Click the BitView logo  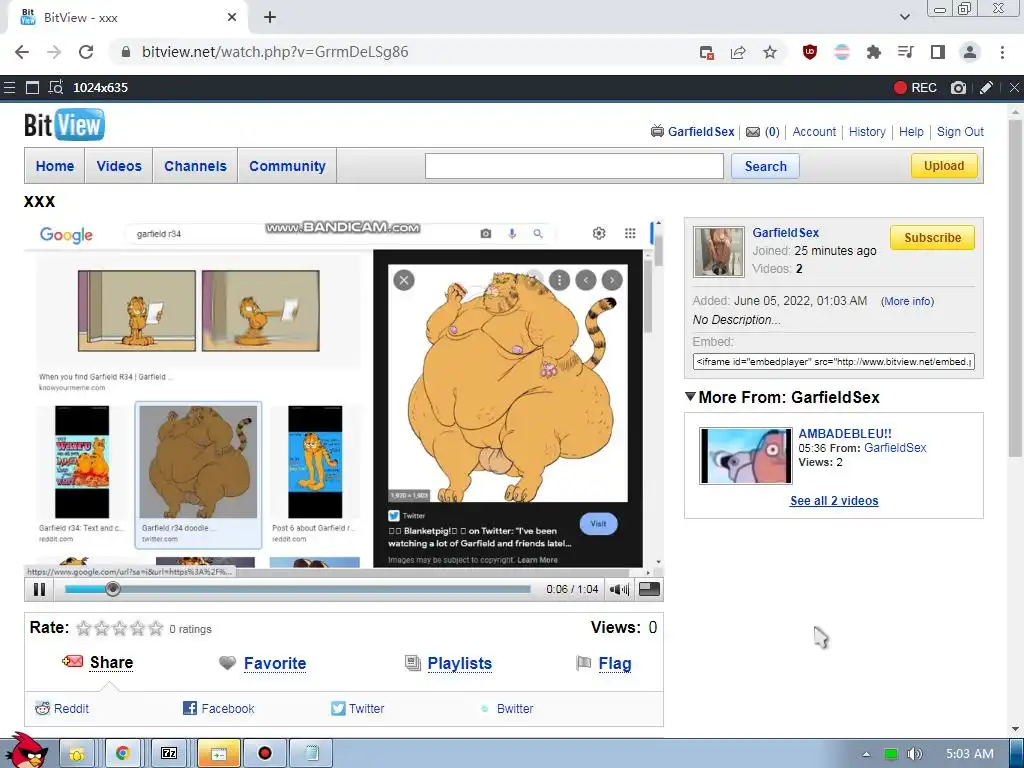click(x=64, y=125)
